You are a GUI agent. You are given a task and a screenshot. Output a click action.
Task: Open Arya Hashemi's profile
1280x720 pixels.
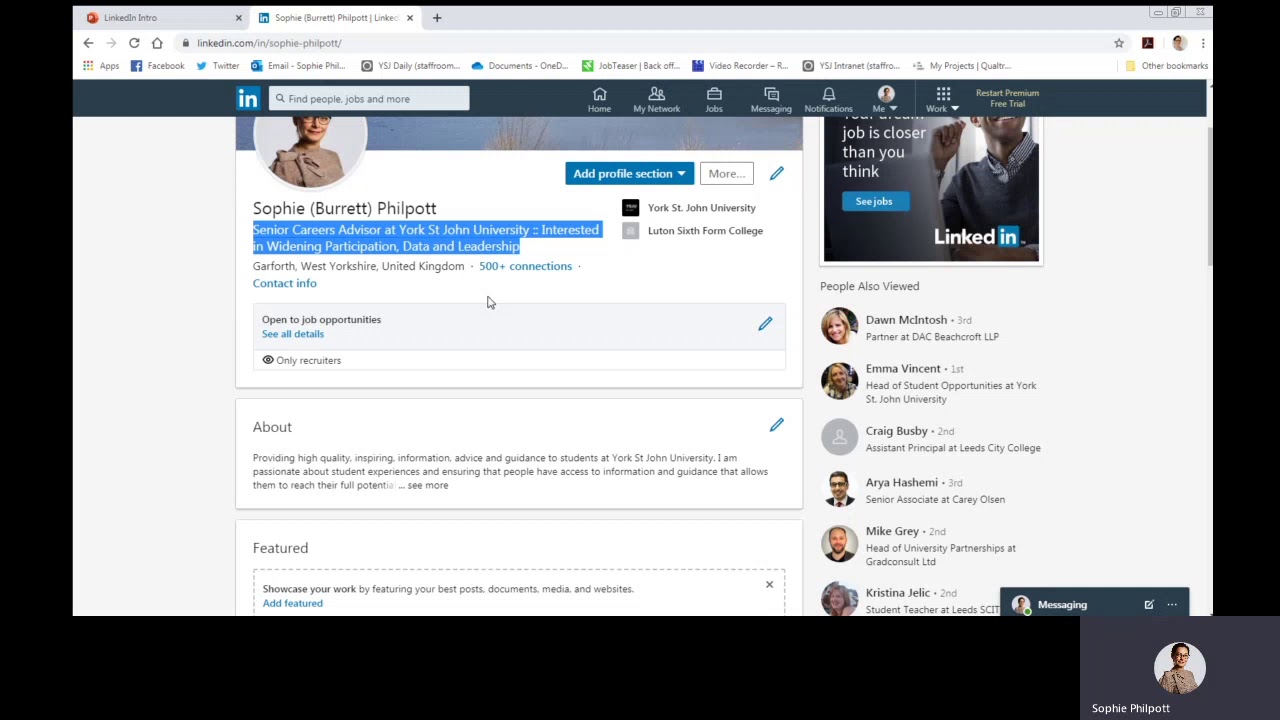coord(901,483)
